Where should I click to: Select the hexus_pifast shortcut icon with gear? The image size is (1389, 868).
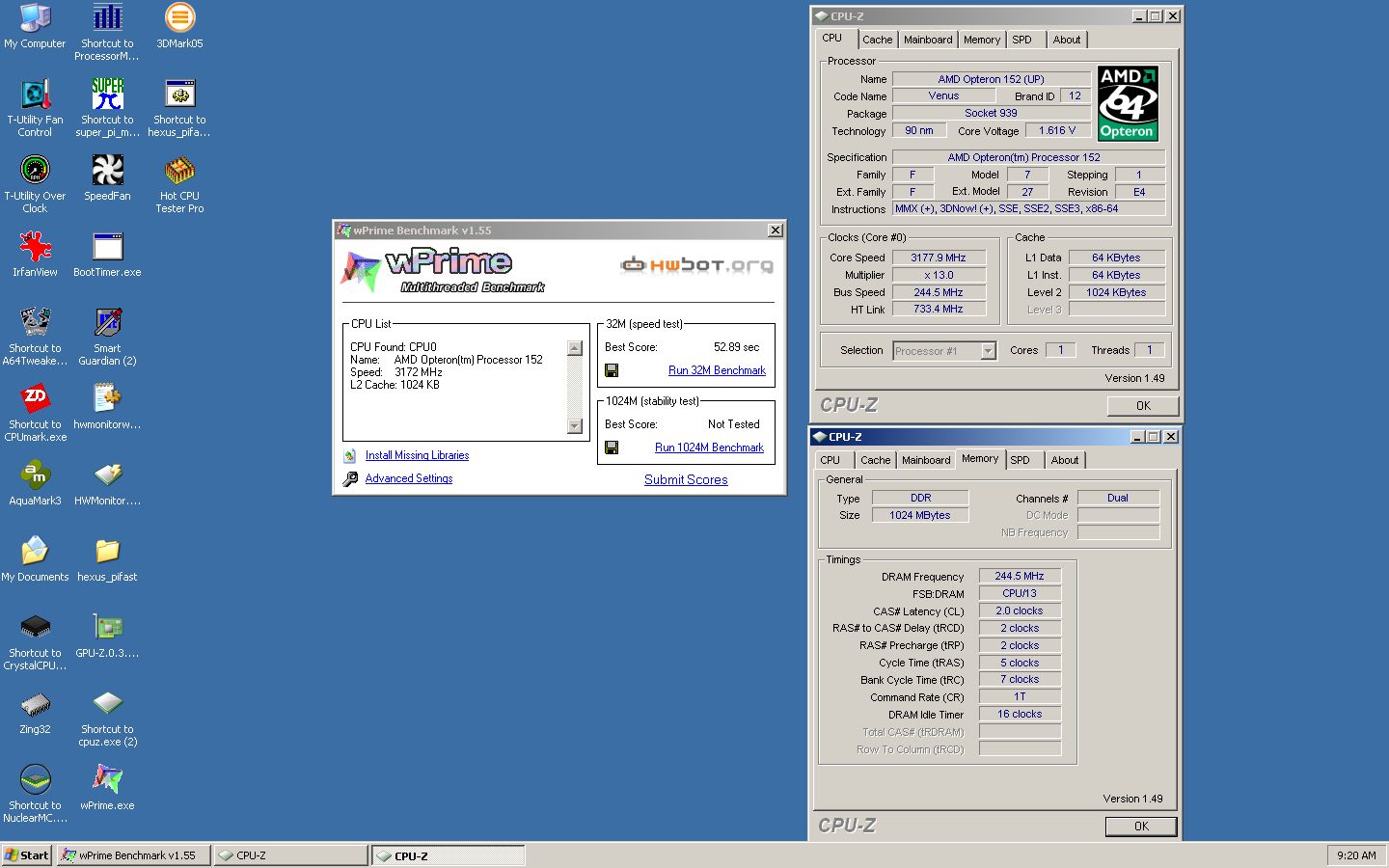click(x=179, y=94)
